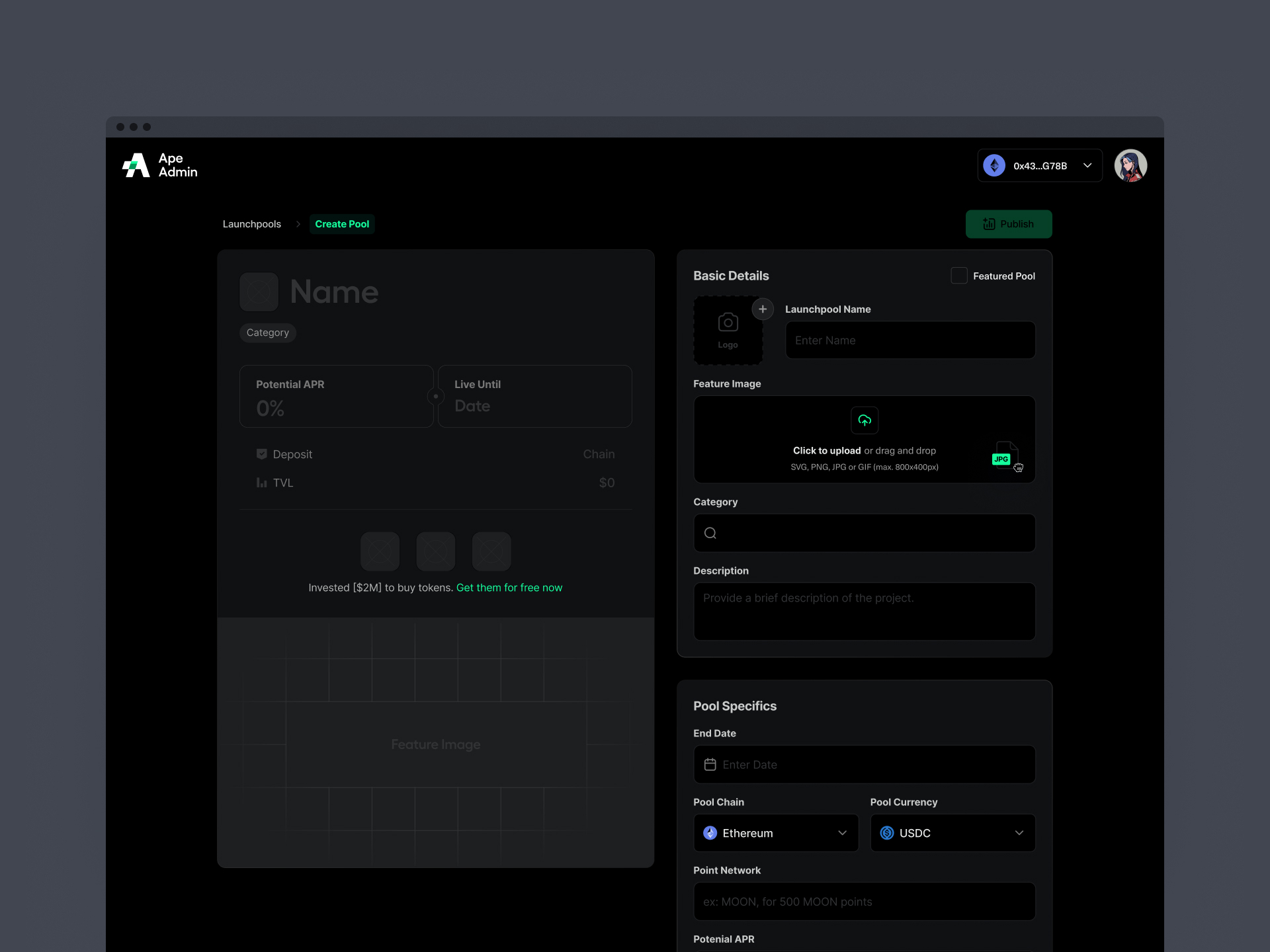Open the Pool Currency USDC dropdown
1270x952 pixels.
click(952, 833)
